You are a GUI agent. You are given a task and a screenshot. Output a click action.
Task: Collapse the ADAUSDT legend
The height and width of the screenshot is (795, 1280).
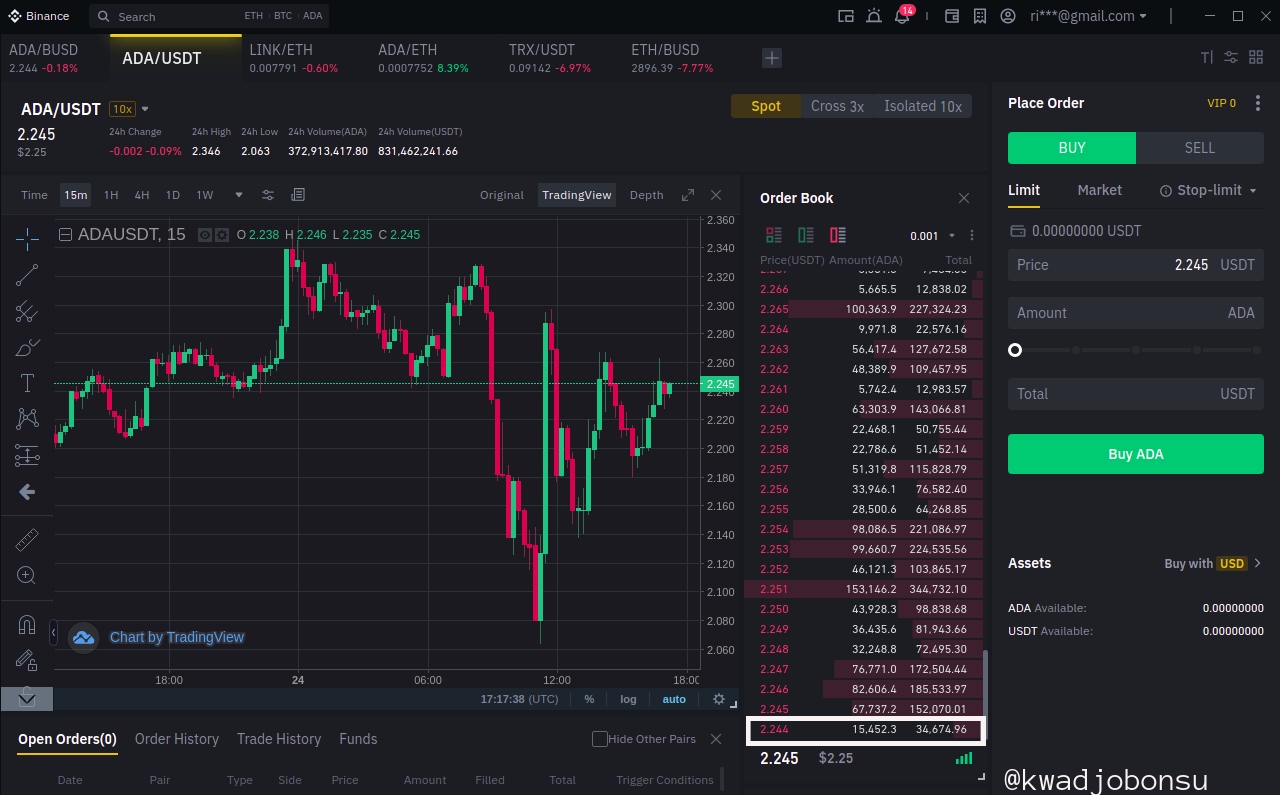coord(66,235)
